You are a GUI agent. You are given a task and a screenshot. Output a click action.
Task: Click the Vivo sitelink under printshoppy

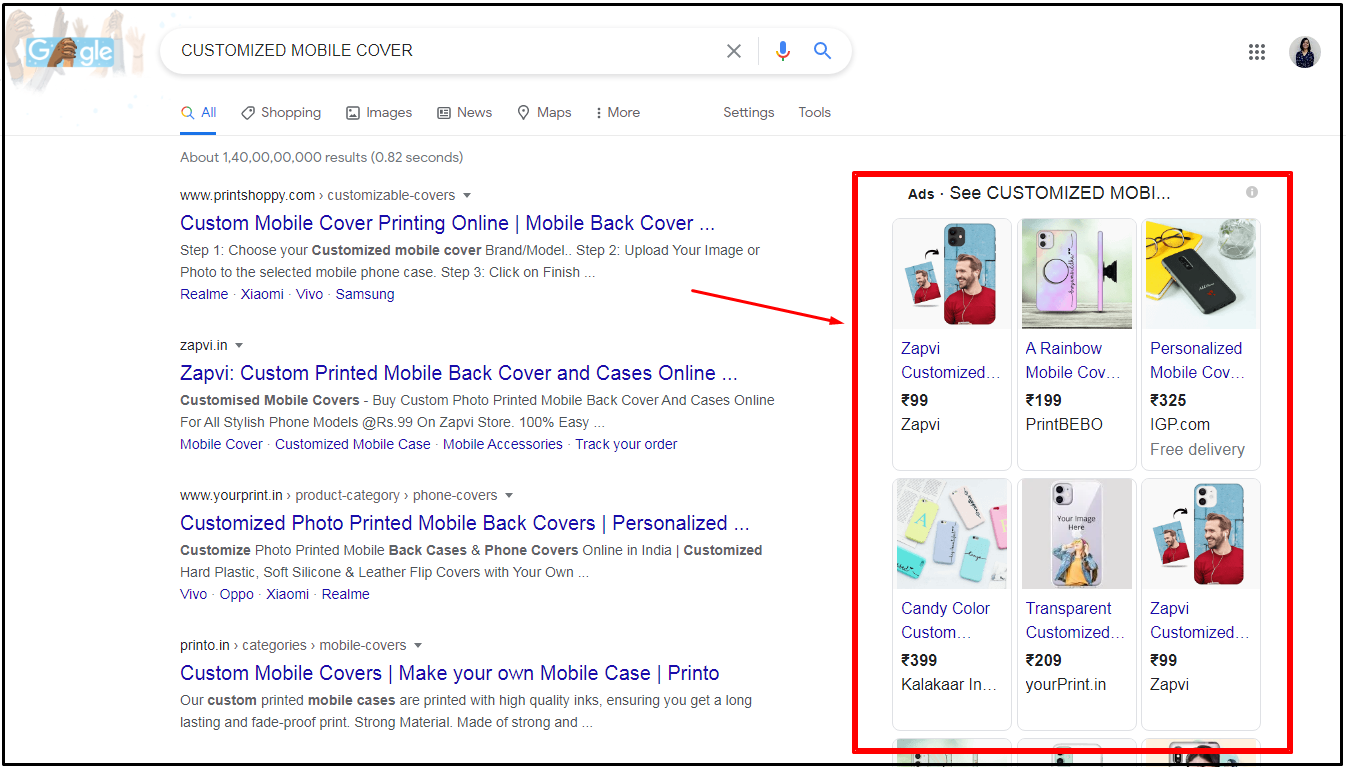tap(310, 294)
